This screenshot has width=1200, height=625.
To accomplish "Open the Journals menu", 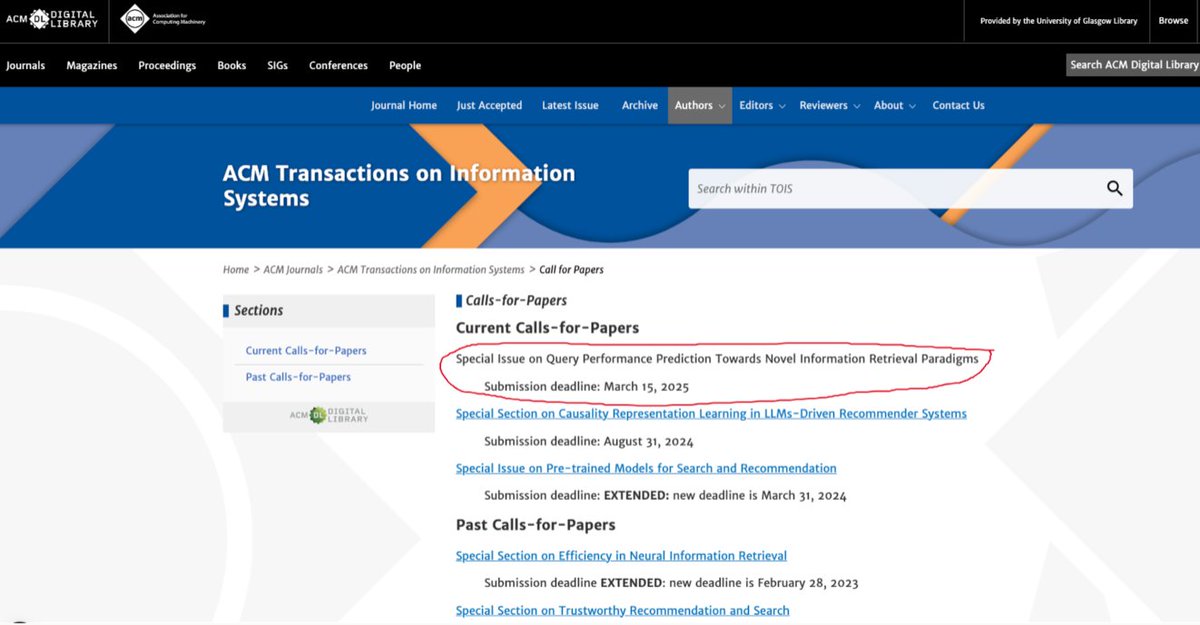I will click(26, 66).
